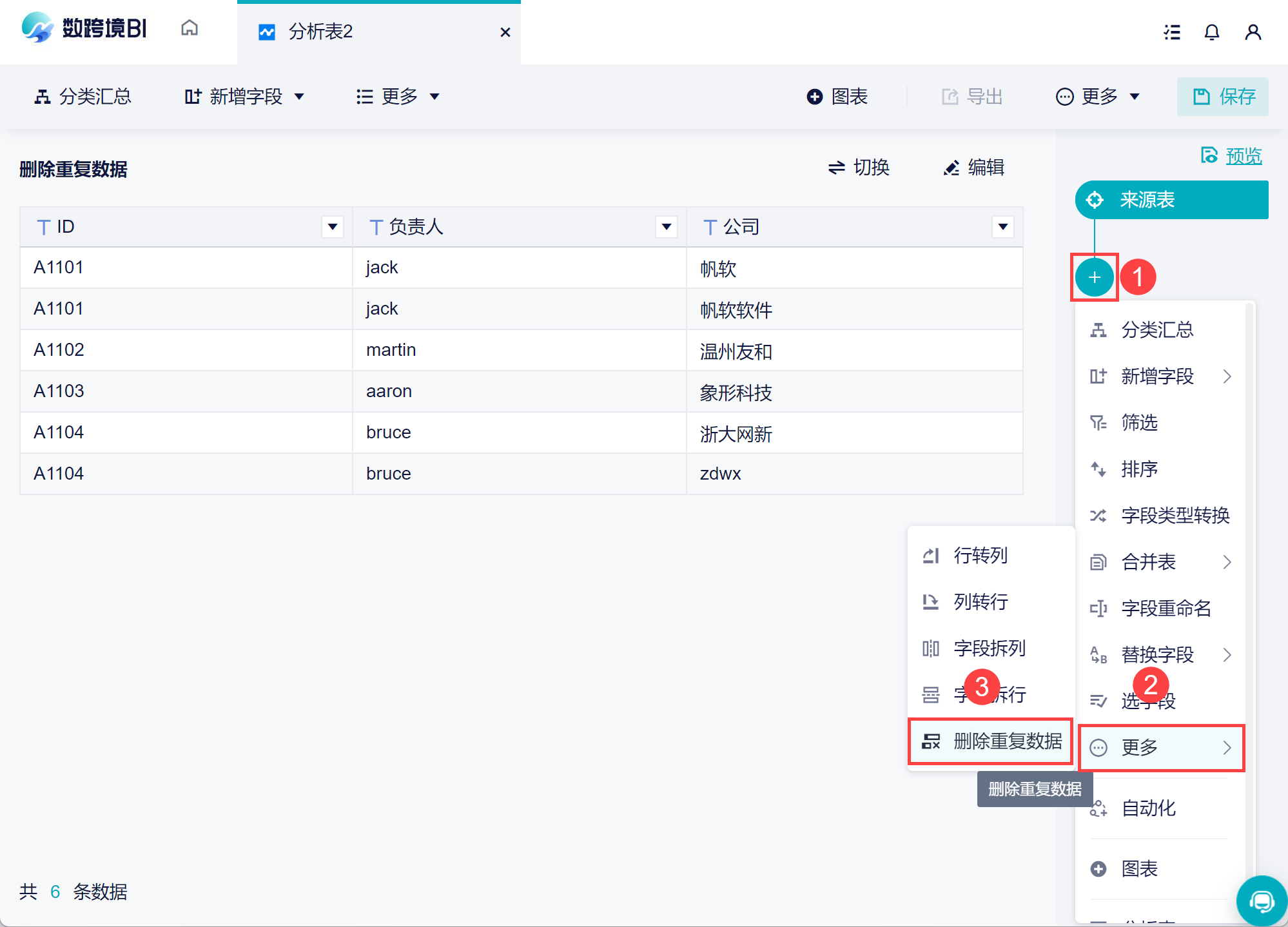Open the task list icon in header
This screenshot has width=1288, height=927.
coord(1171,32)
